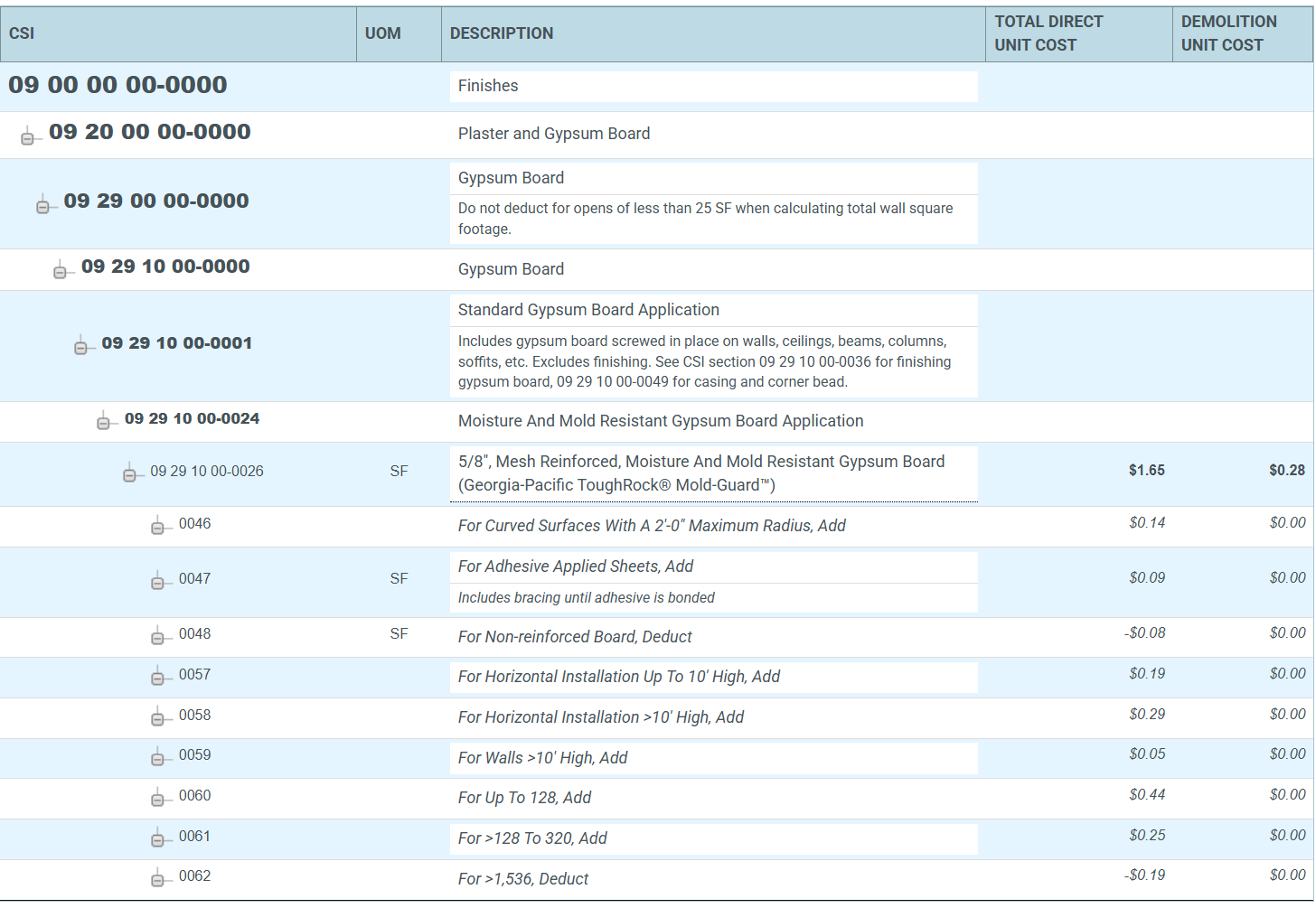Click the $0.44 cost value
The height and width of the screenshot is (908, 1316).
[1147, 794]
